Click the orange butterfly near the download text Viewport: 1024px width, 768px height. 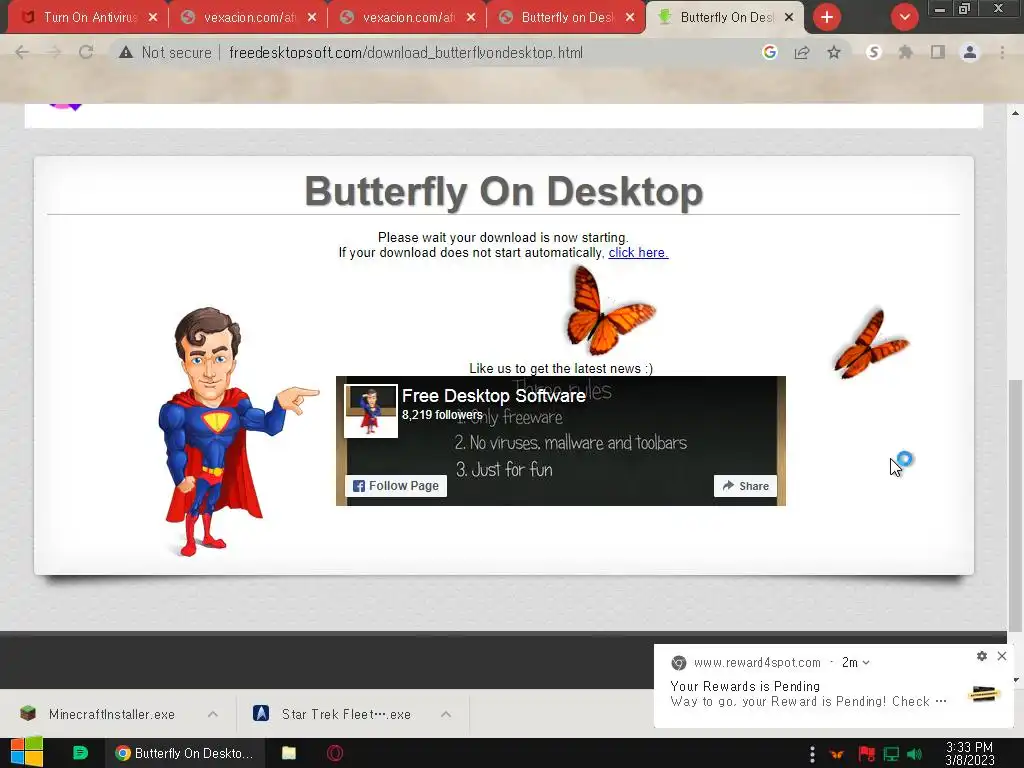tap(609, 310)
